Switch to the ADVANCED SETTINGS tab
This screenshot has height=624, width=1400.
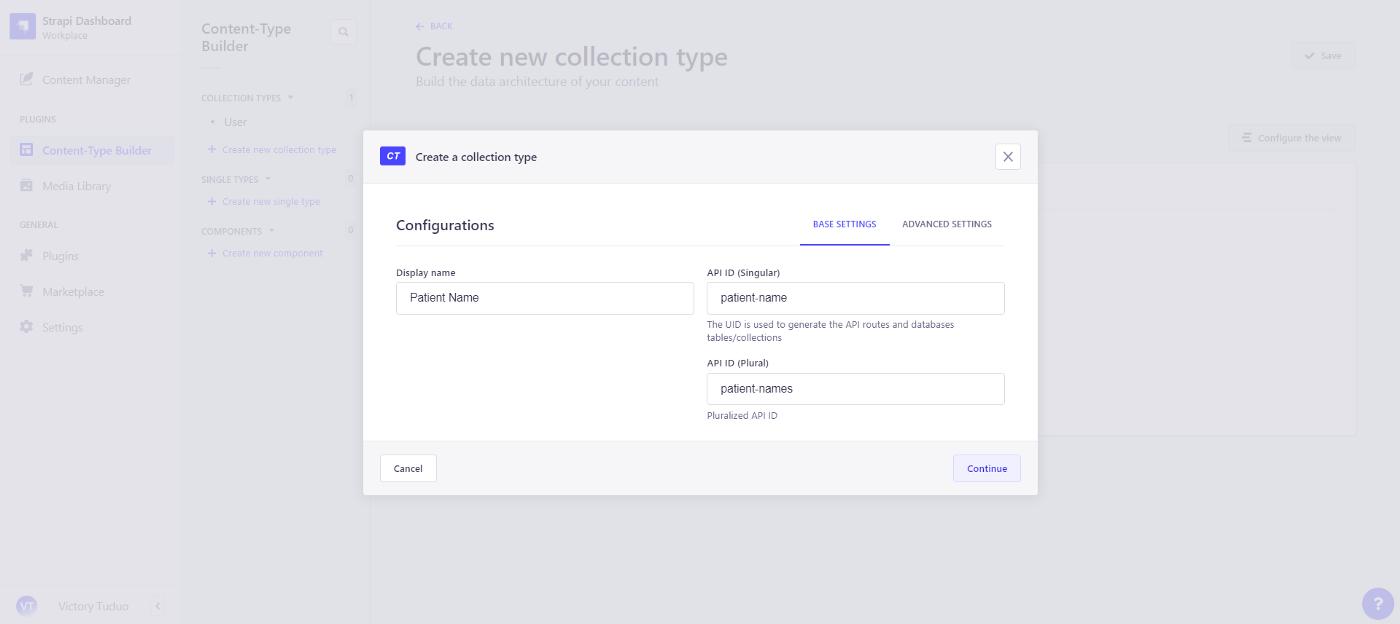(x=946, y=224)
